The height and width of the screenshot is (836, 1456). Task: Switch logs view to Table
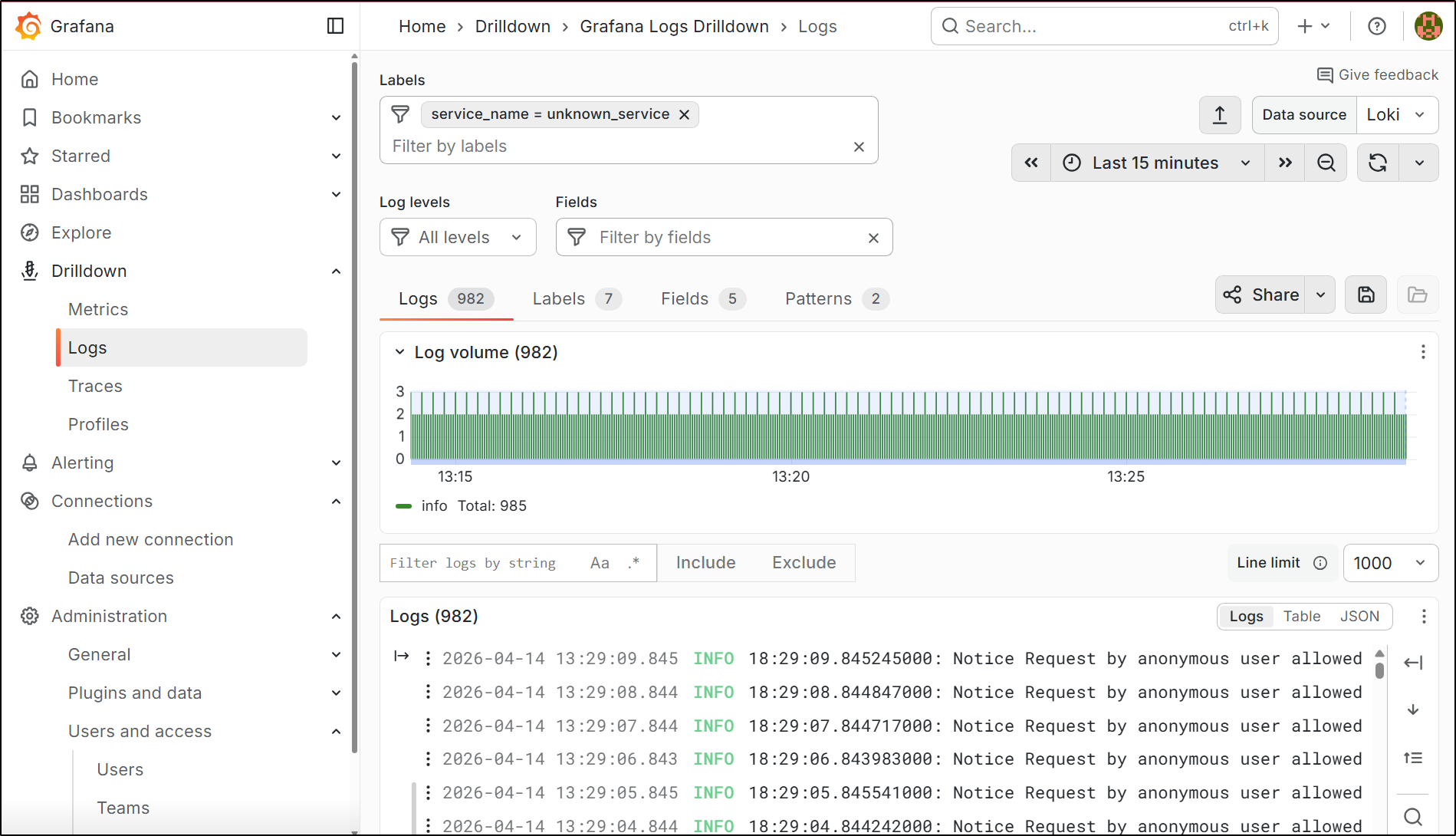tap(1301, 617)
